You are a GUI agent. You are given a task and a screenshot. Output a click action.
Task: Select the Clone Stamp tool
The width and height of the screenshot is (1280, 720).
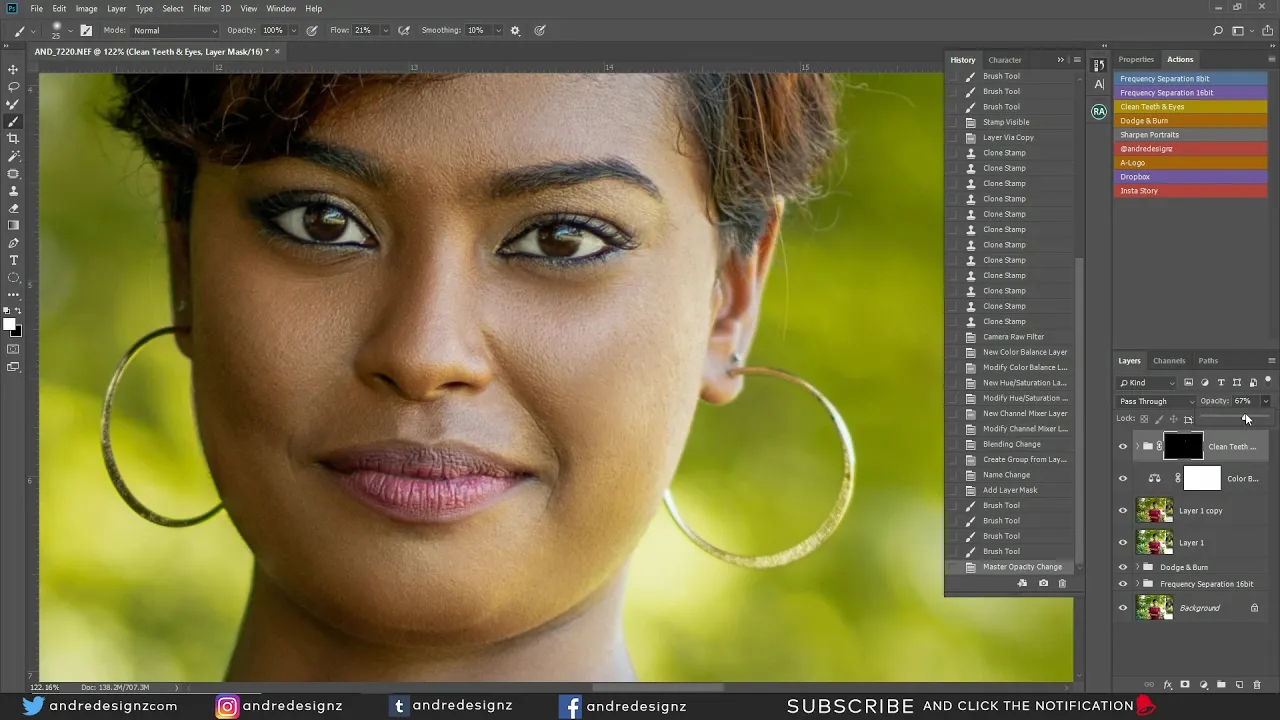[x=13, y=191]
